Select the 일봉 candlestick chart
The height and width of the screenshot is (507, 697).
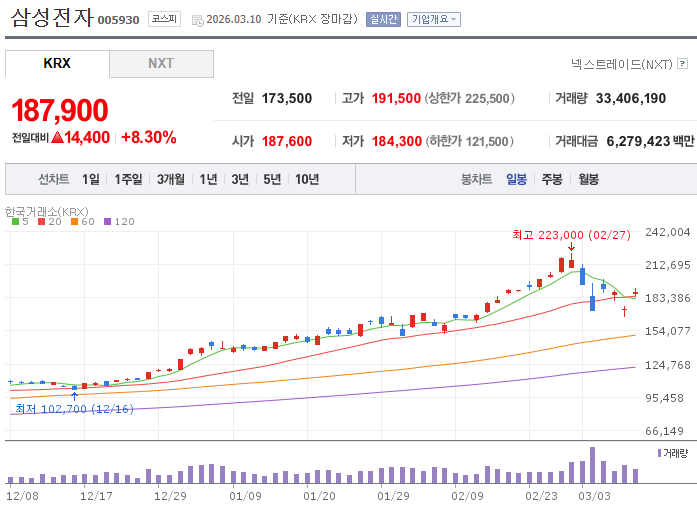(x=517, y=179)
